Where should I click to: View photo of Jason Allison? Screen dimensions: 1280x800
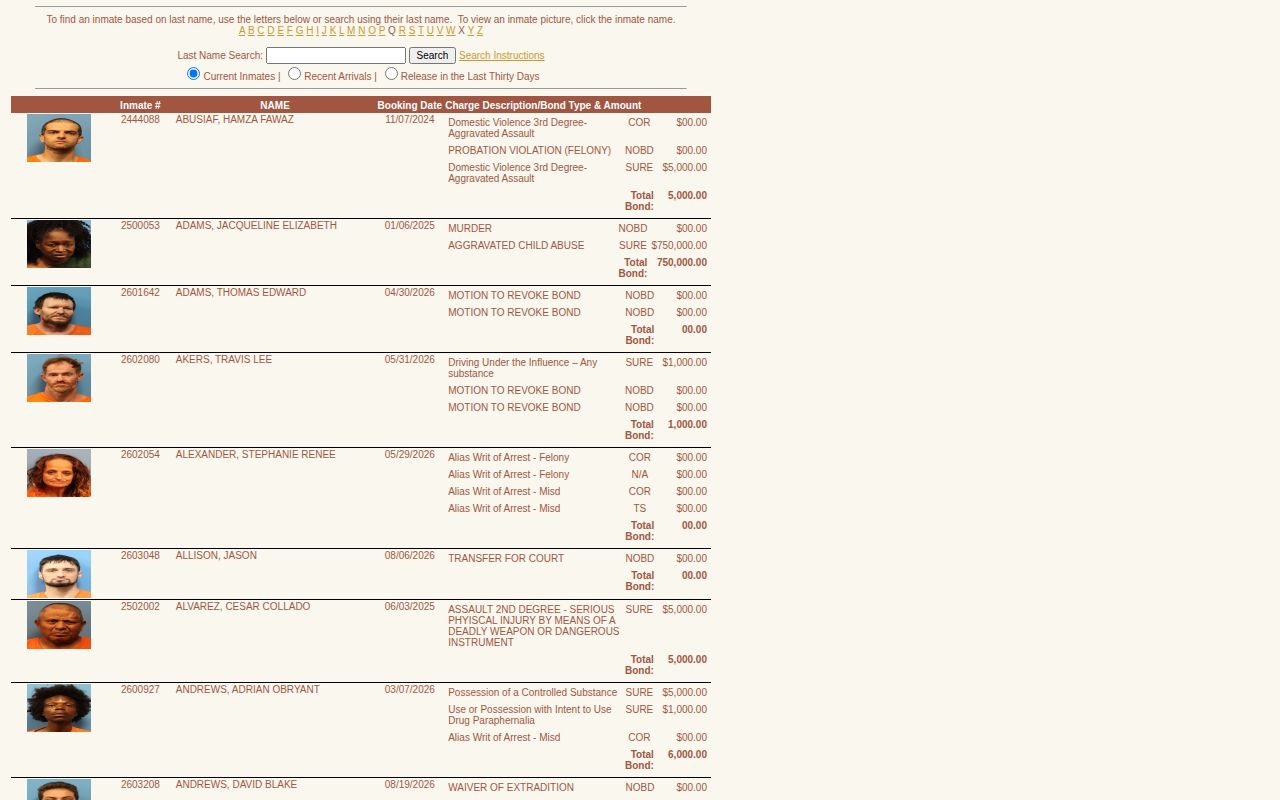pyautogui.click(x=59, y=574)
